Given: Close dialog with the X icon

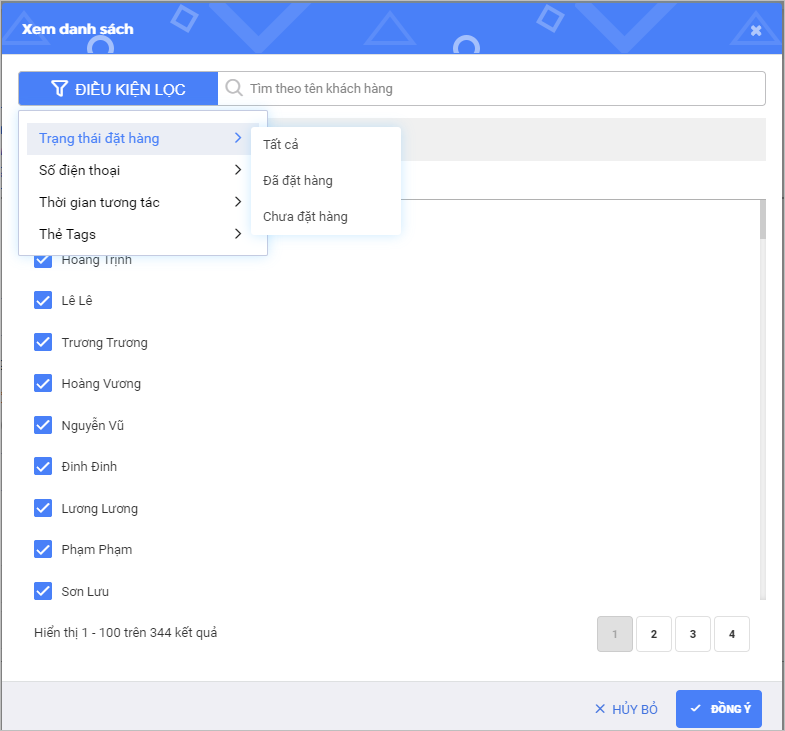Looking at the screenshot, I should tap(756, 30).
